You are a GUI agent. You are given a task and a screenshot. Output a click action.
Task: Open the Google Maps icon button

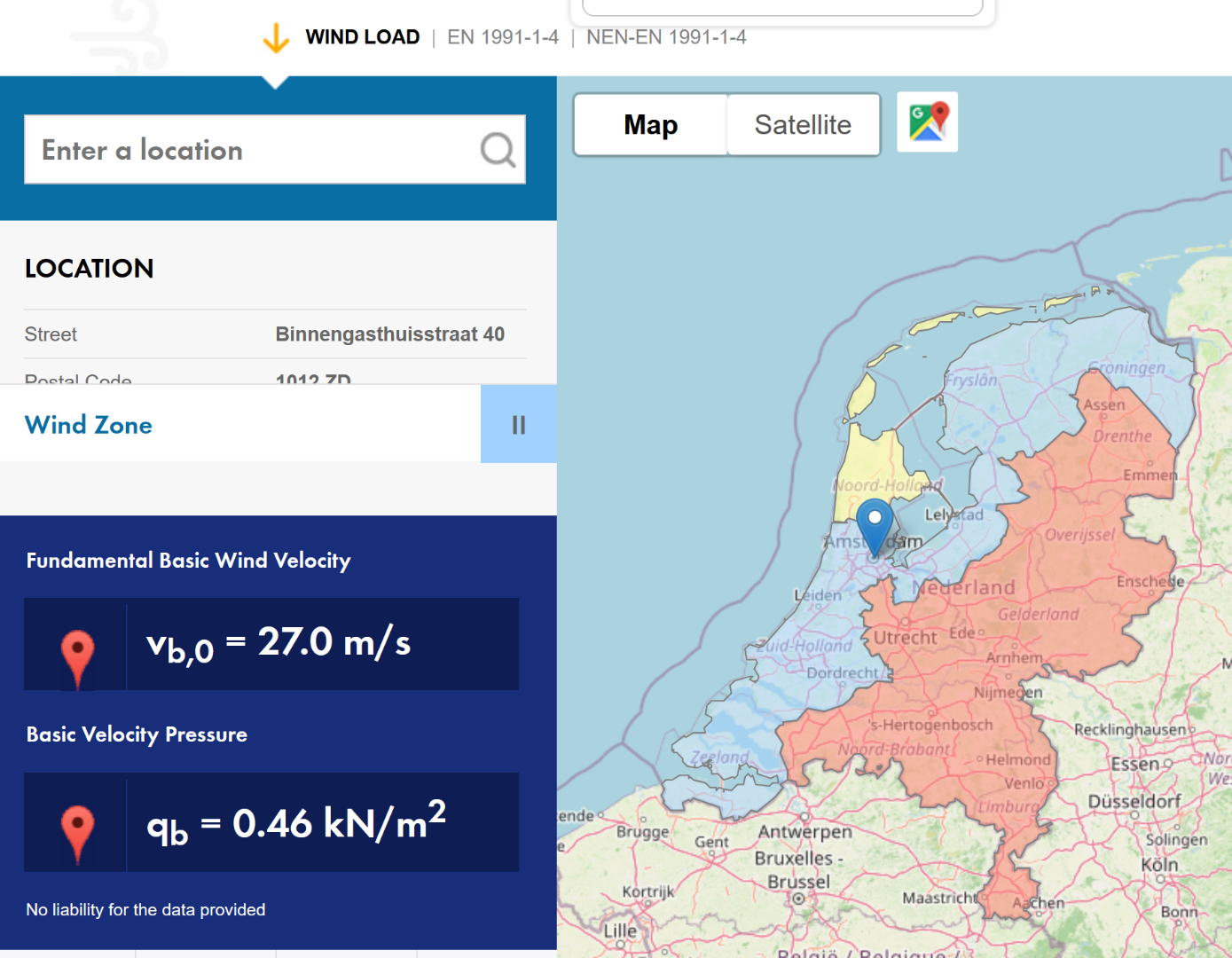[927, 122]
